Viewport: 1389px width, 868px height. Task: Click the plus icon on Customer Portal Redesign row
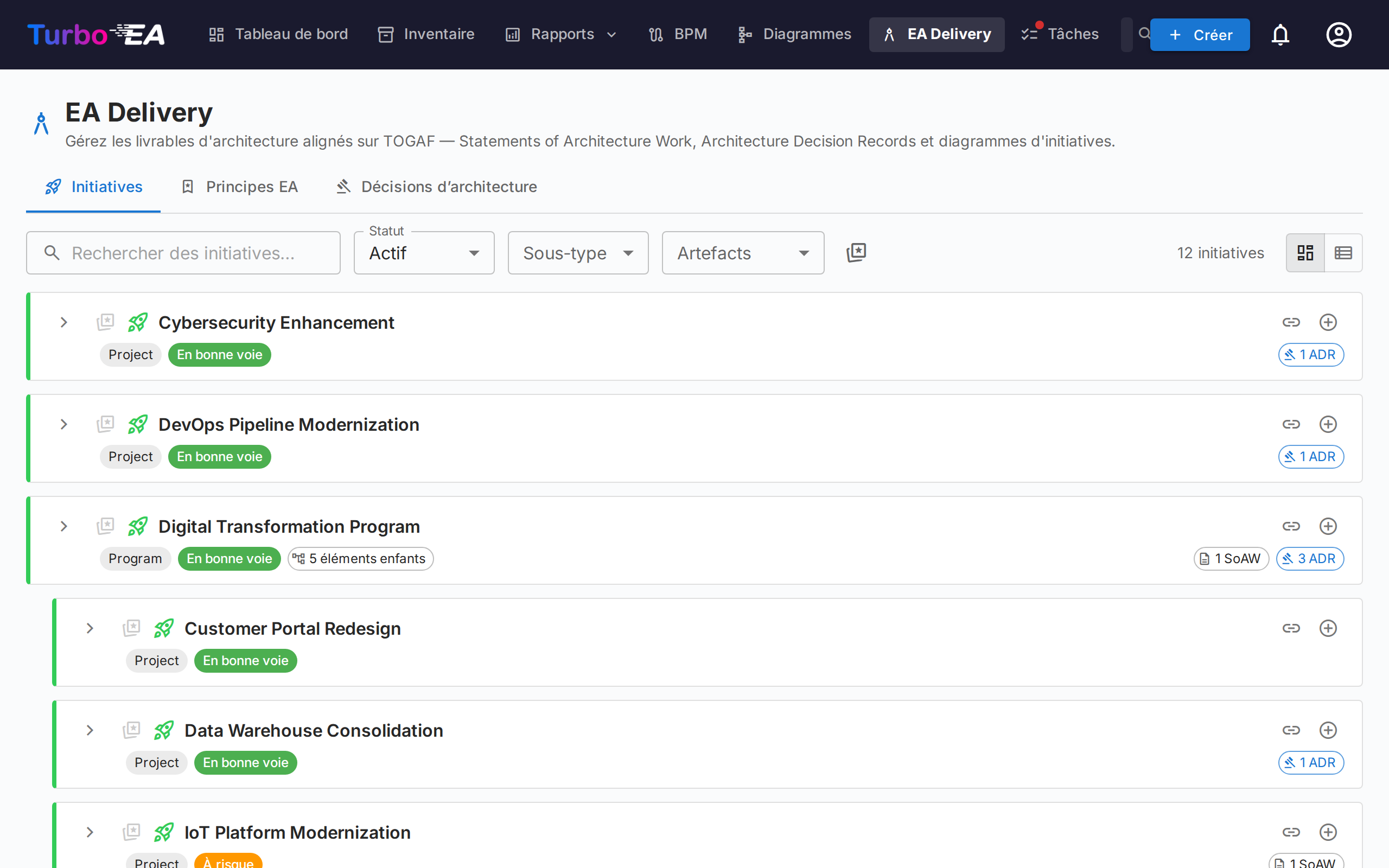coord(1328,628)
